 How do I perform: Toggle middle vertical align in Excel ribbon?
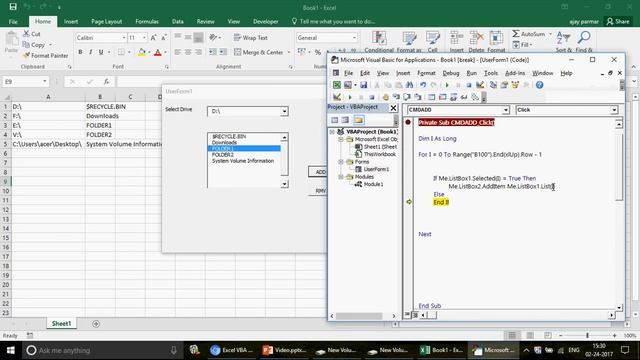coord(188,37)
